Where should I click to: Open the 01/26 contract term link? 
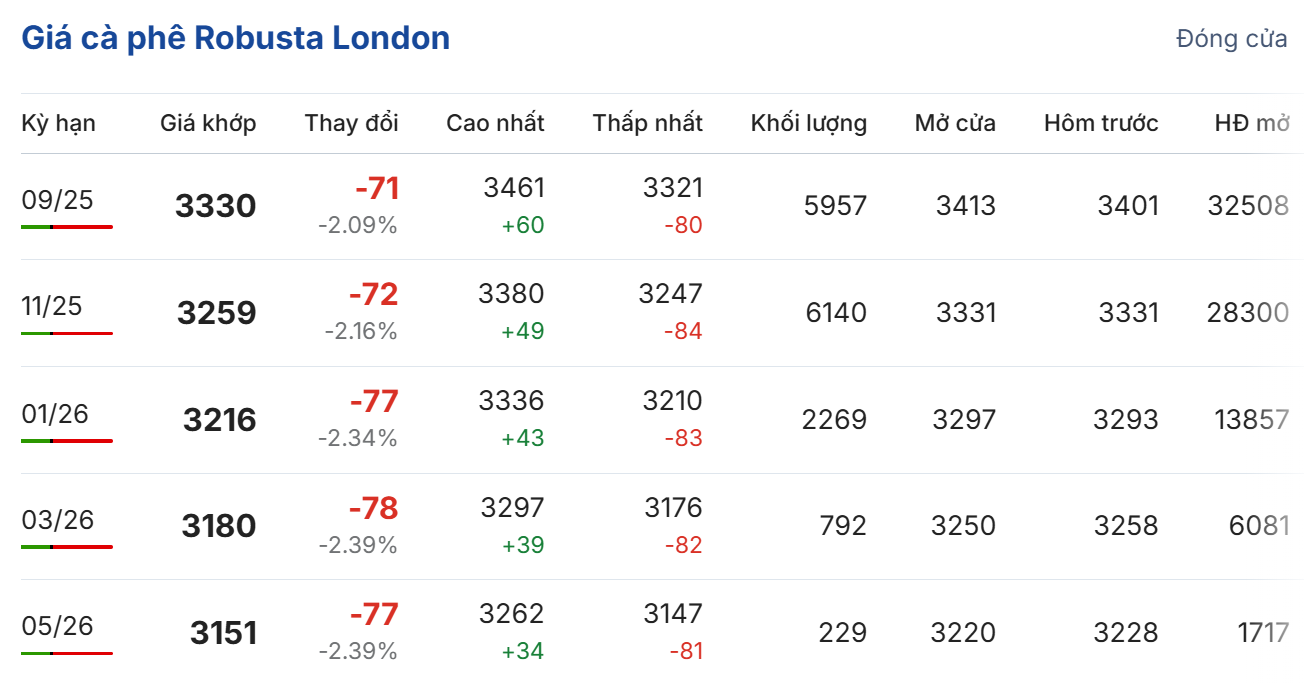[55, 413]
